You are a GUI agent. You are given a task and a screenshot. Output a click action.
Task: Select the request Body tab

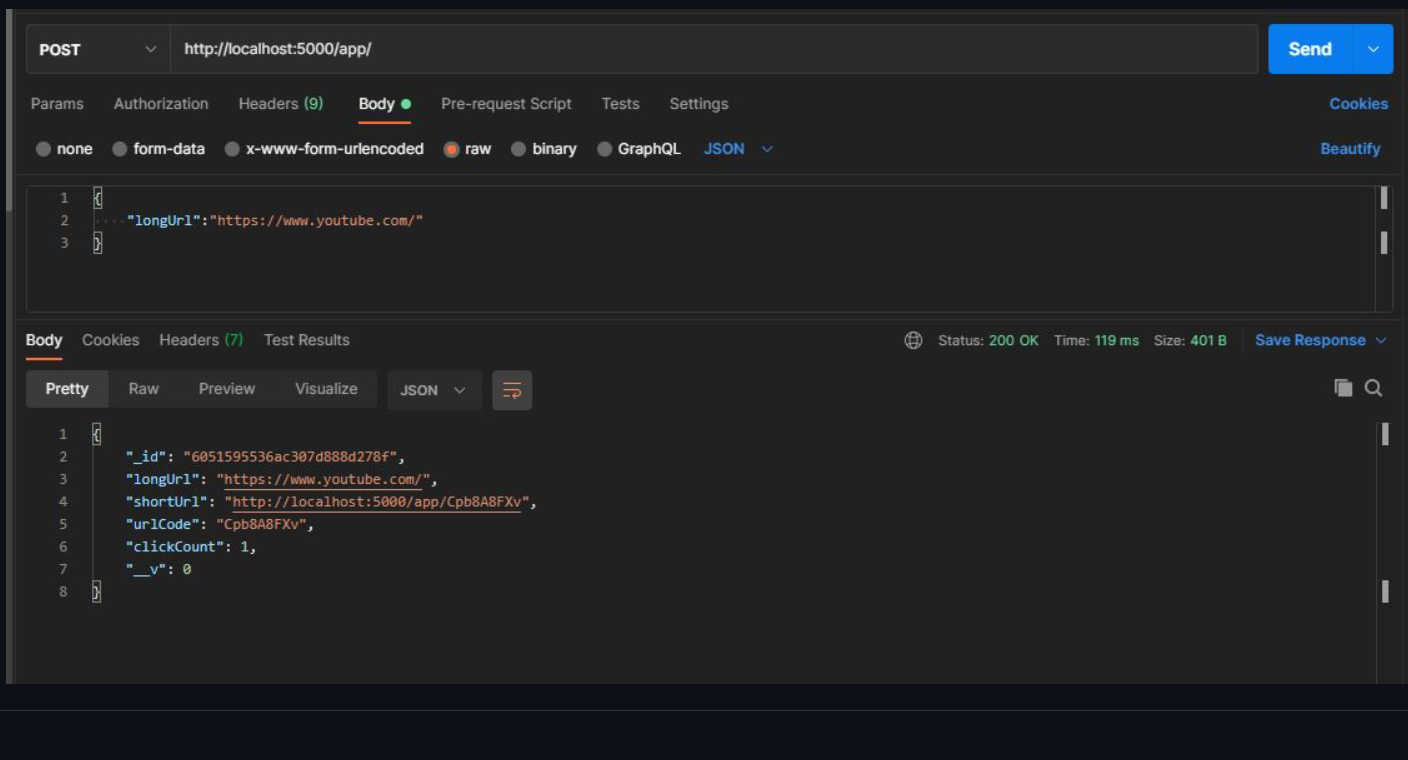pyautogui.click(x=385, y=104)
